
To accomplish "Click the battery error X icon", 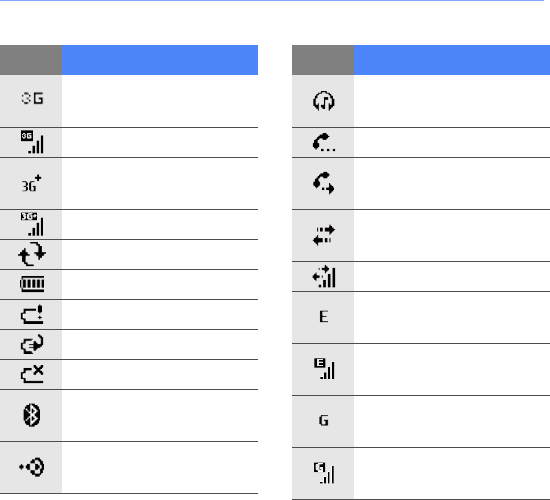I will pos(32,374).
